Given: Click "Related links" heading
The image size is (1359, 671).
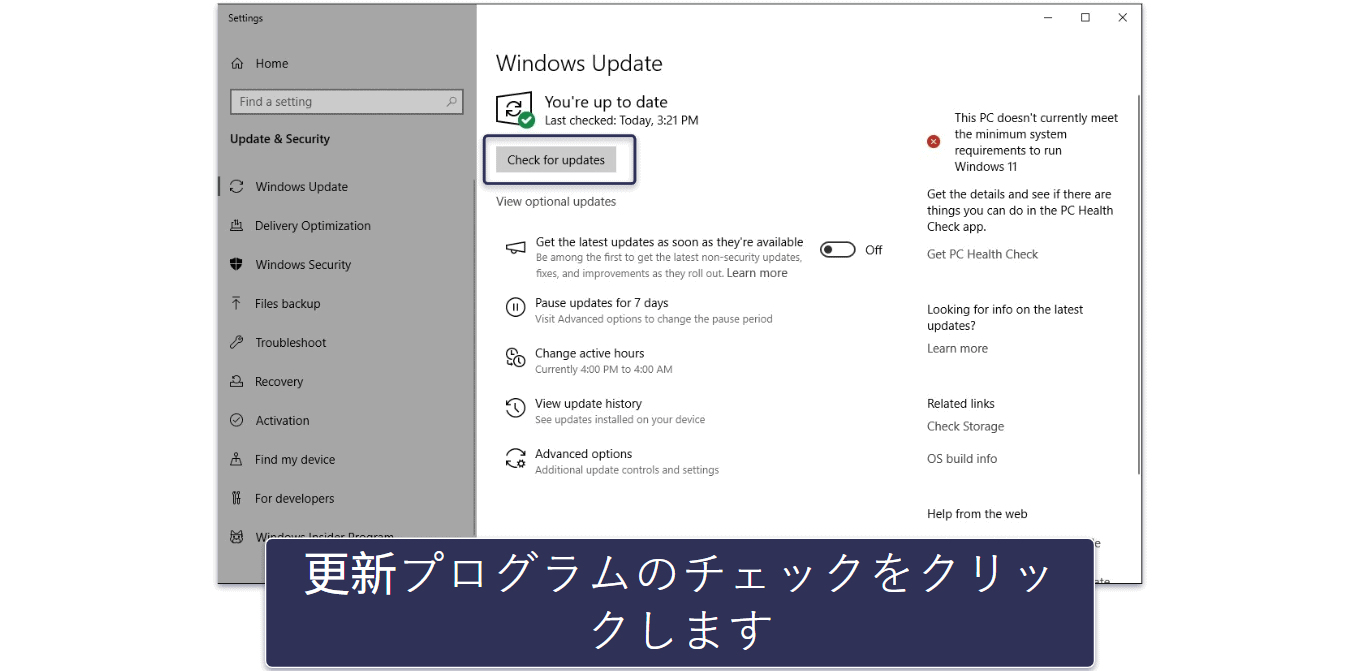Looking at the screenshot, I should 961,404.
